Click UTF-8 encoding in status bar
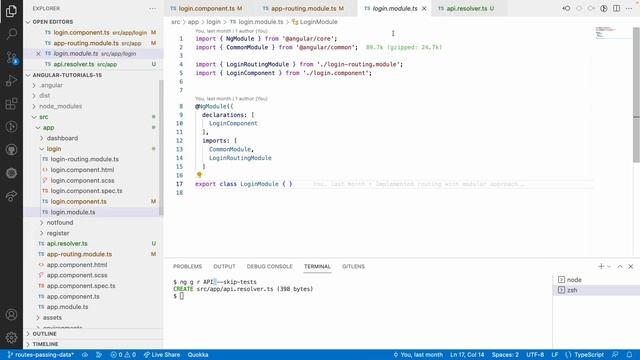This screenshot has height=360, width=640. point(535,355)
